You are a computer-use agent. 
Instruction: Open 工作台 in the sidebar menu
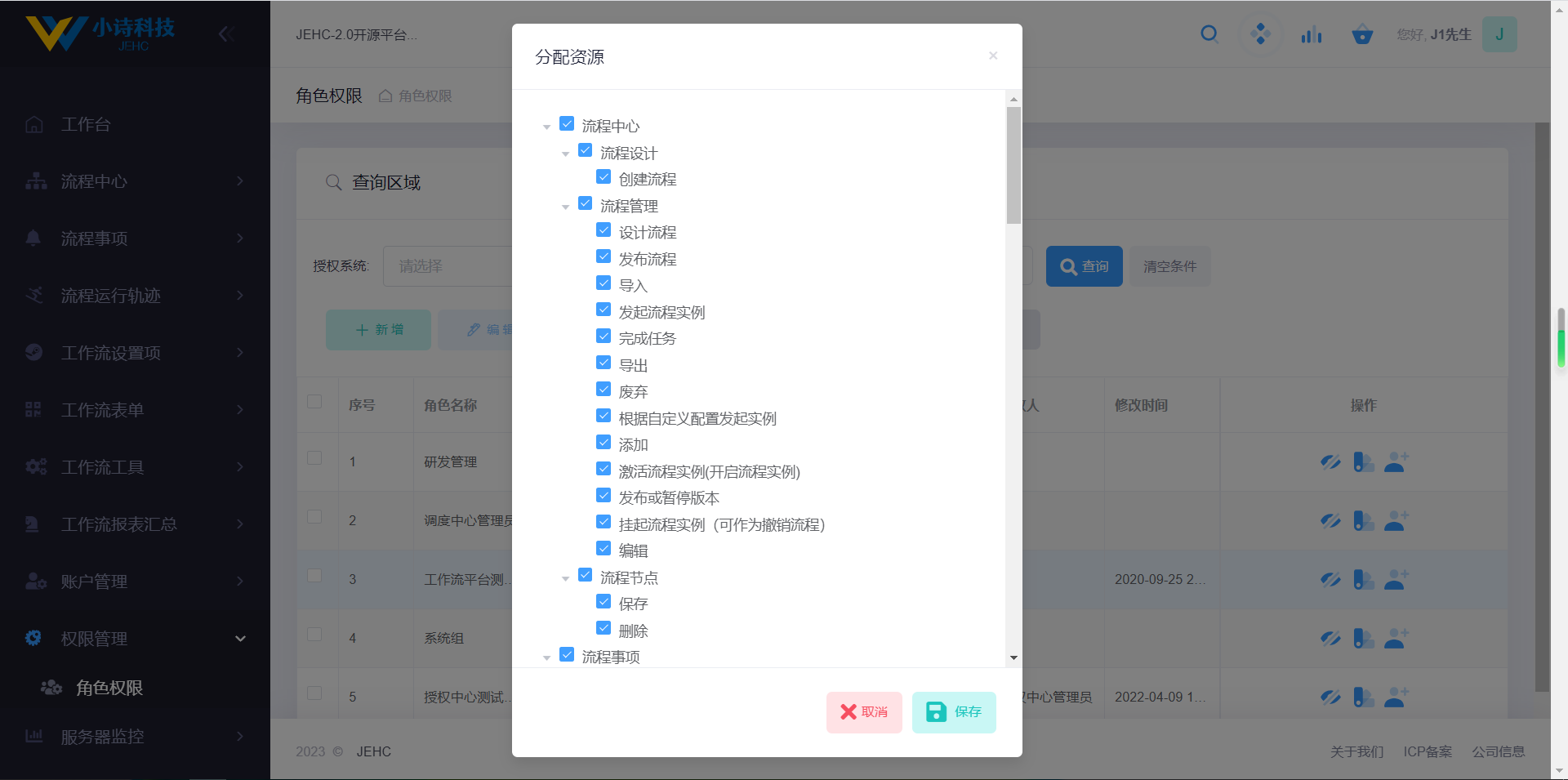point(86,124)
